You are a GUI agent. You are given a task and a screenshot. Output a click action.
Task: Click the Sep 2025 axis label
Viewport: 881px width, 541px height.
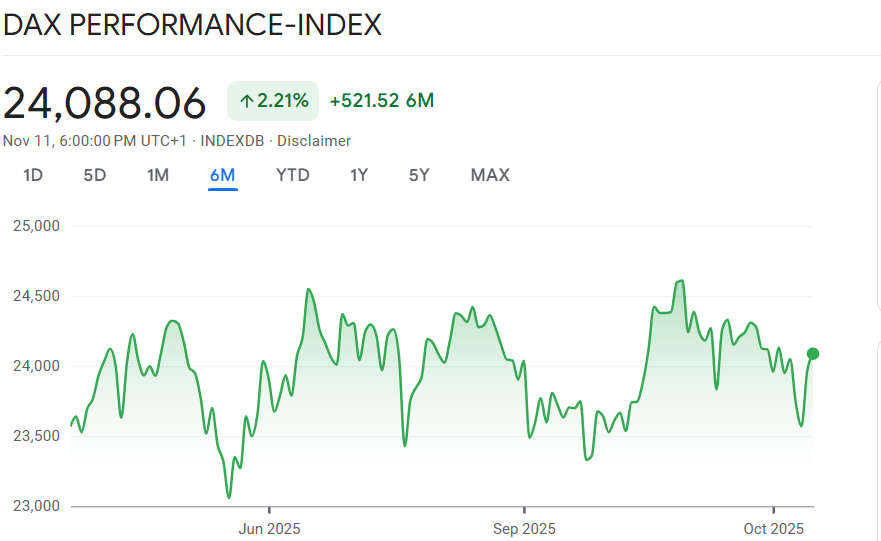(524, 528)
